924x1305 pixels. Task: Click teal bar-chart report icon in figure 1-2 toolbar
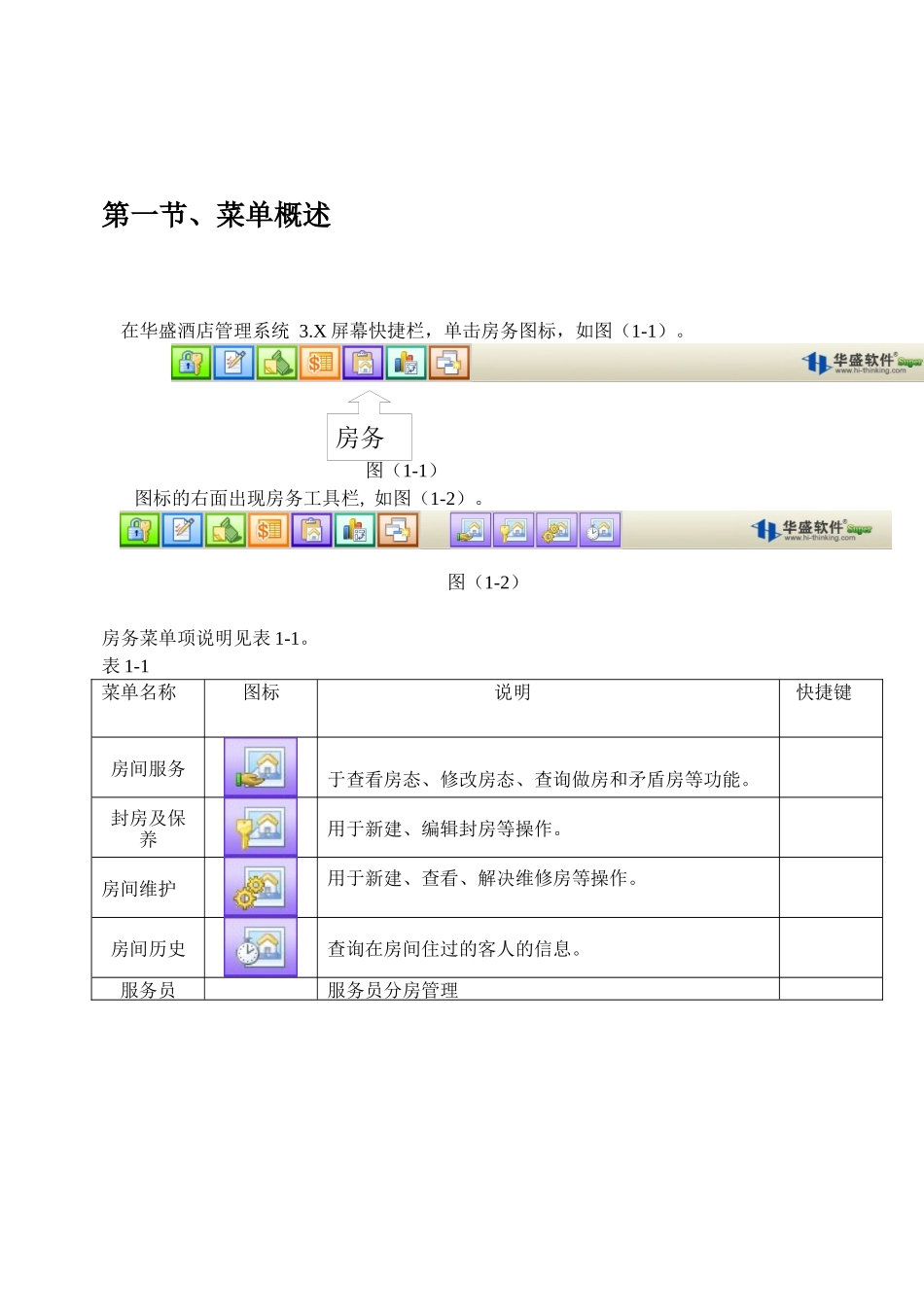[x=354, y=530]
